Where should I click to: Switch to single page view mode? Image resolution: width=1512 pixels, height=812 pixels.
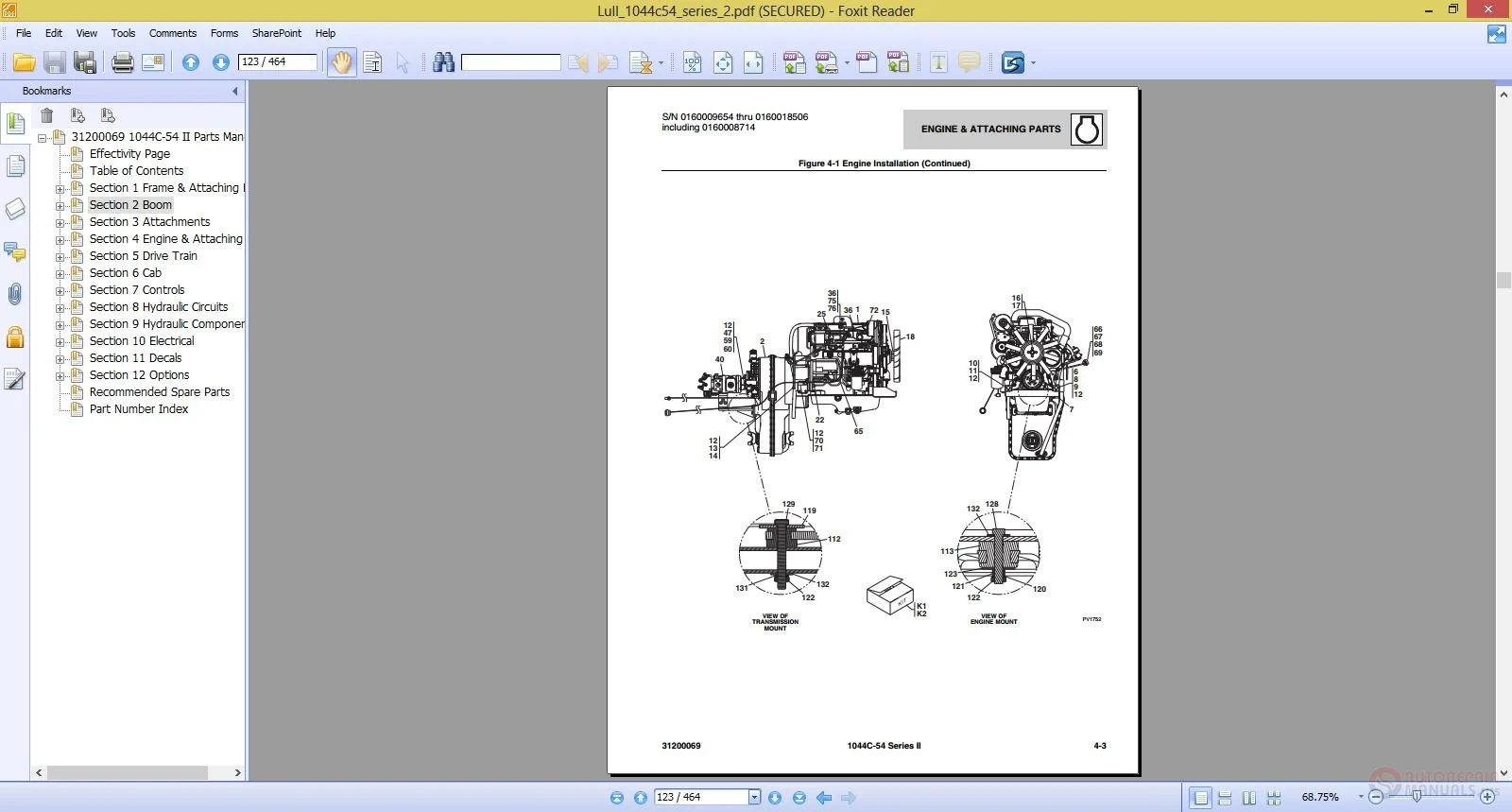[1200, 798]
